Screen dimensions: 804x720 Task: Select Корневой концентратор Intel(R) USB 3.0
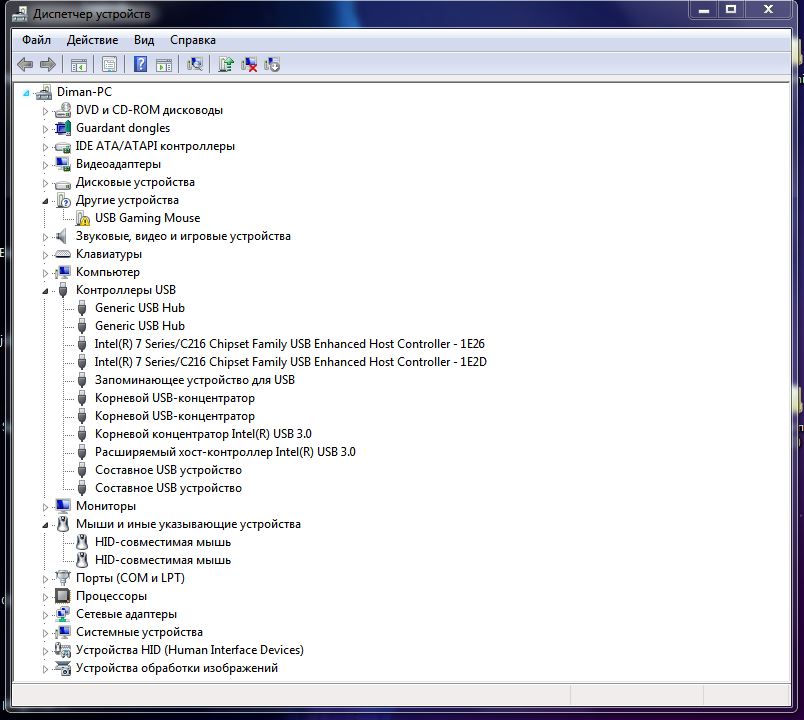tap(203, 434)
